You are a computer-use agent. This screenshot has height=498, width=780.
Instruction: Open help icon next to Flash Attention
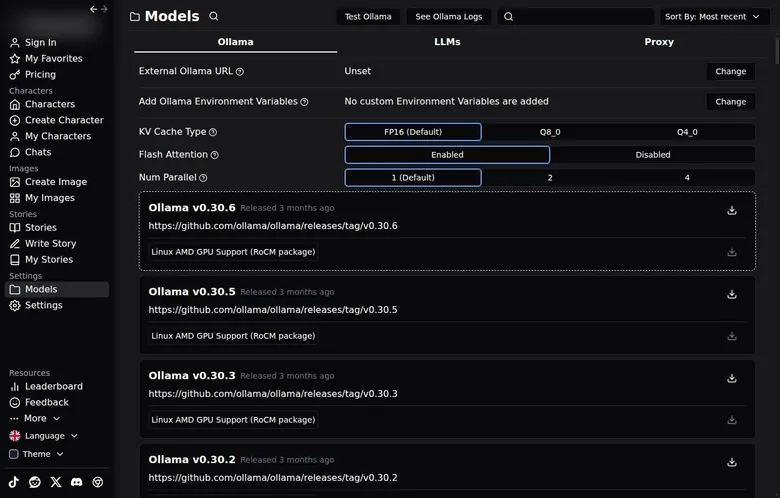point(214,155)
